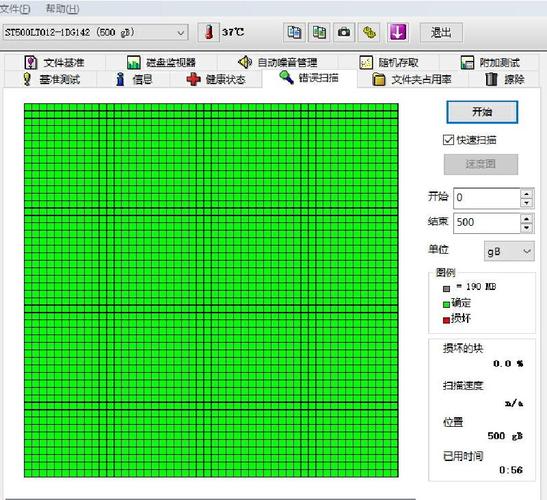The height and width of the screenshot is (500, 547).
Task: Toggle the 快速扫描 checkbox
Action: coord(448,140)
